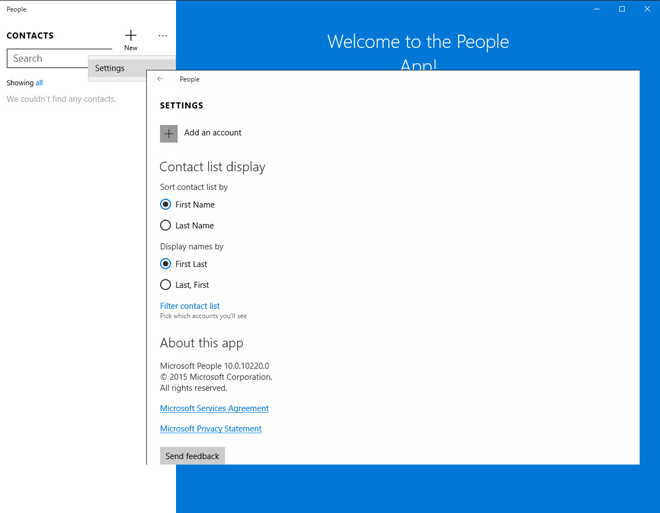Maximize the People window
The height and width of the screenshot is (513, 660).
[x=621, y=9]
